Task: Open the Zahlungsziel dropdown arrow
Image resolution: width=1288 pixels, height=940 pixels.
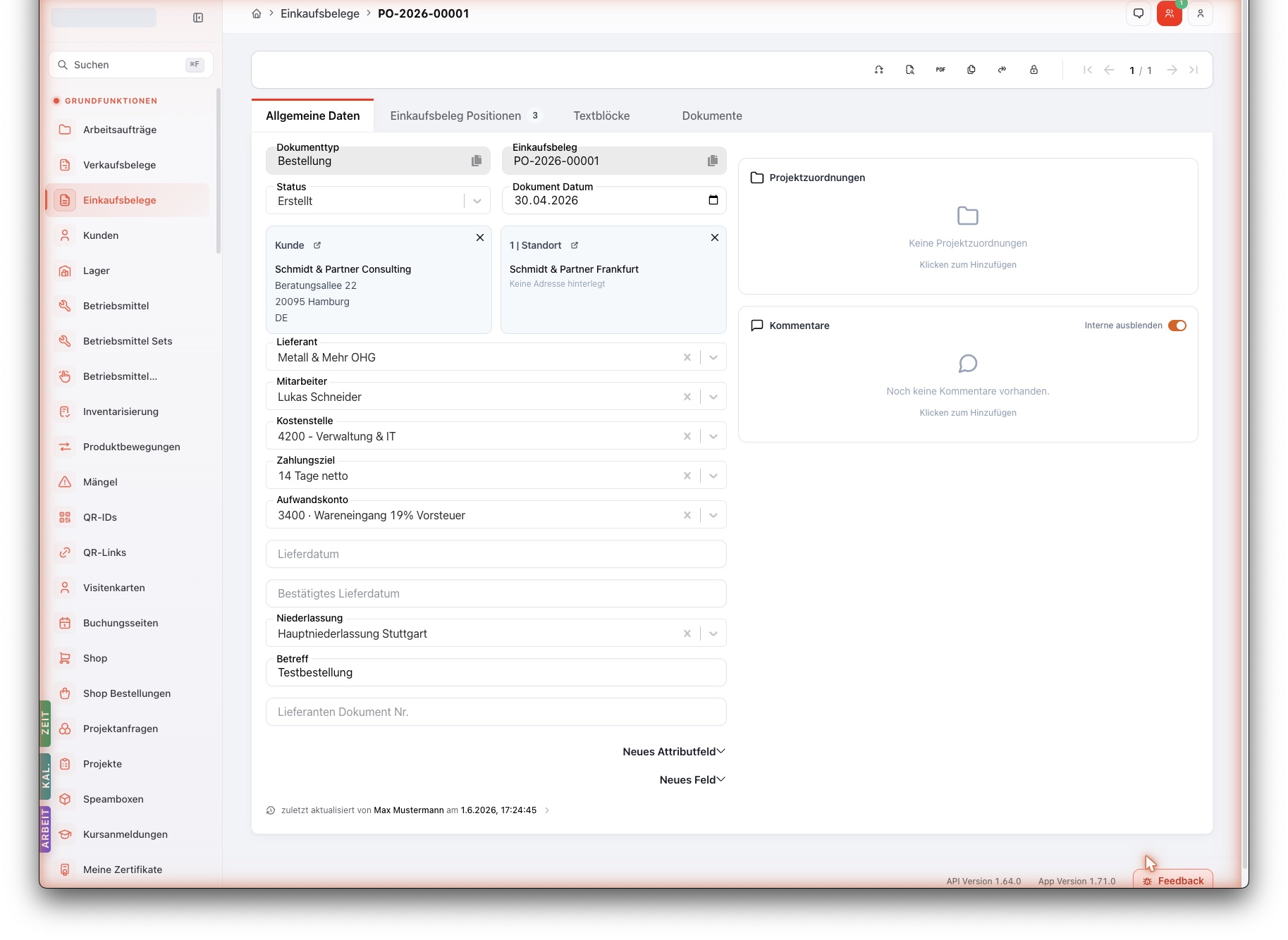Action: (713, 476)
